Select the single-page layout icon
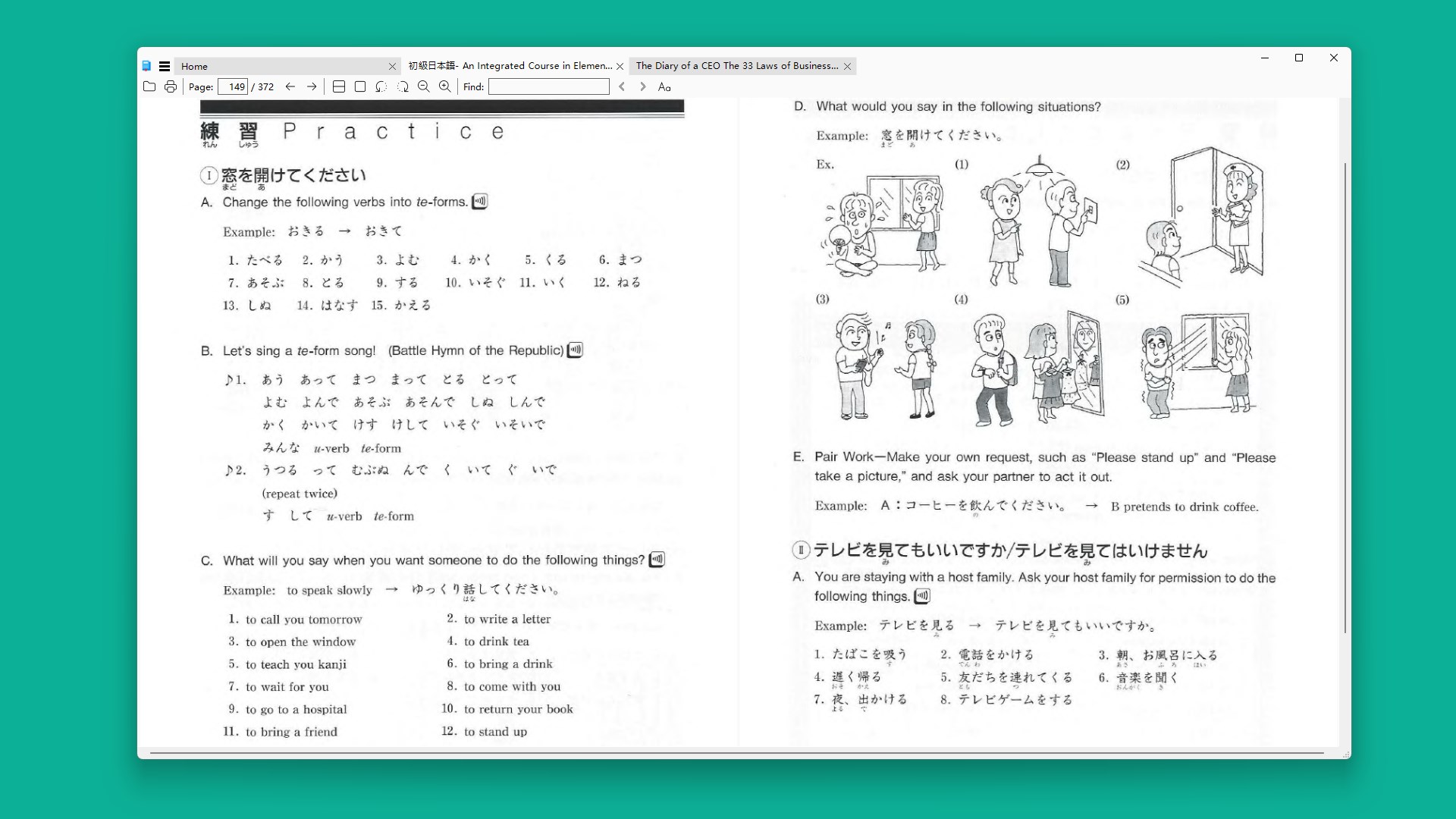Image resolution: width=1456 pixels, height=819 pixels. tap(359, 86)
